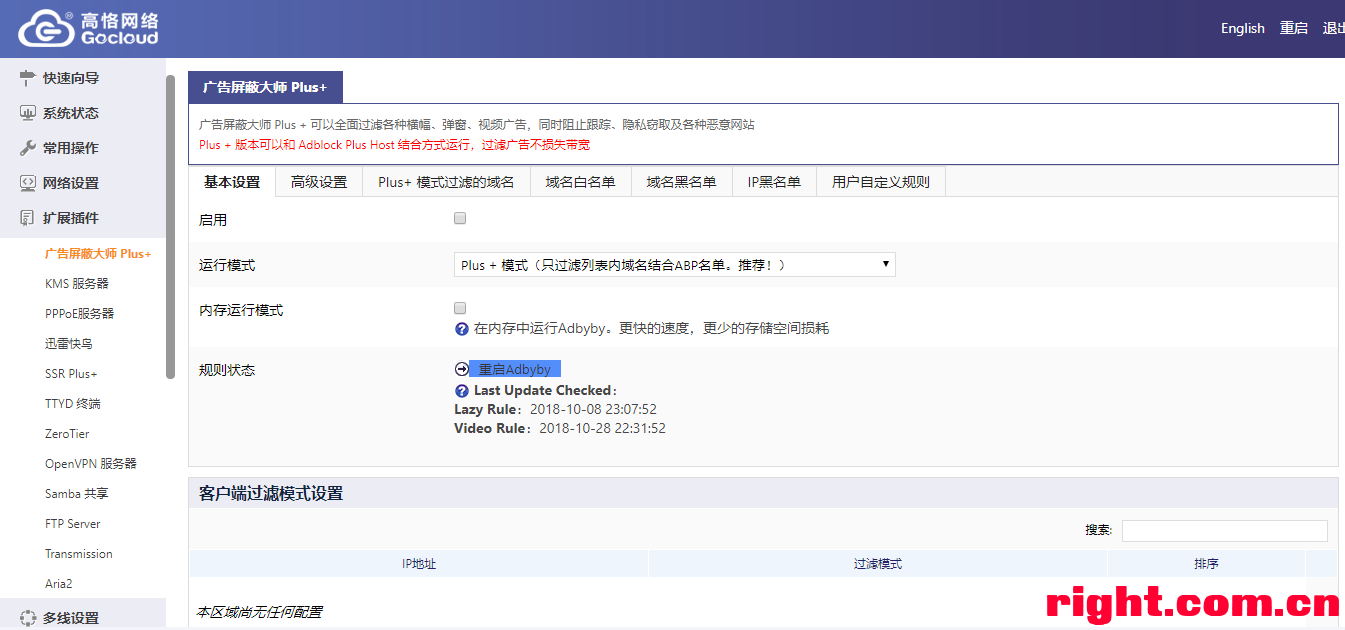Sort by the 过滤模式 column header

(x=878, y=564)
